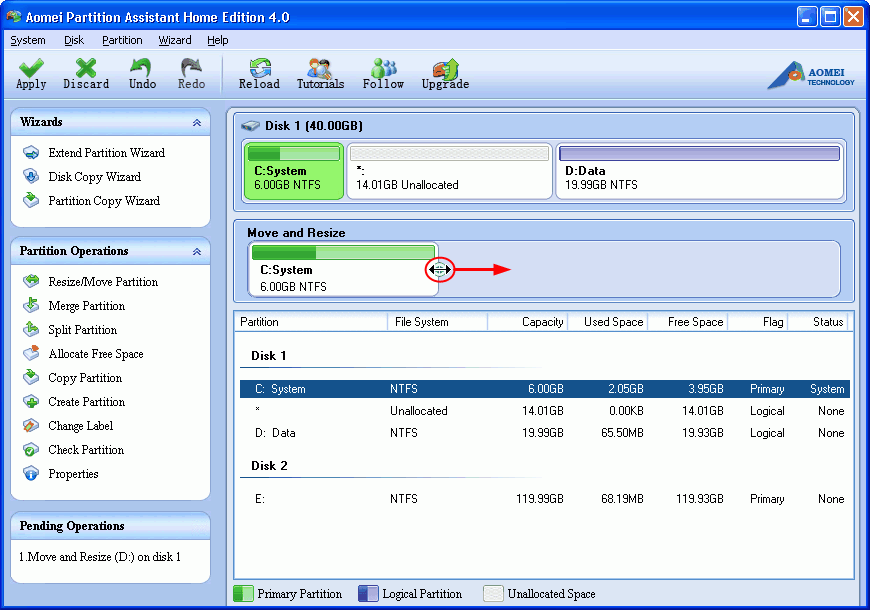The height and width of the screenshot is (610, 870).
Task: Choose Merge Partition operation text
Action: [x=87, y=306]
